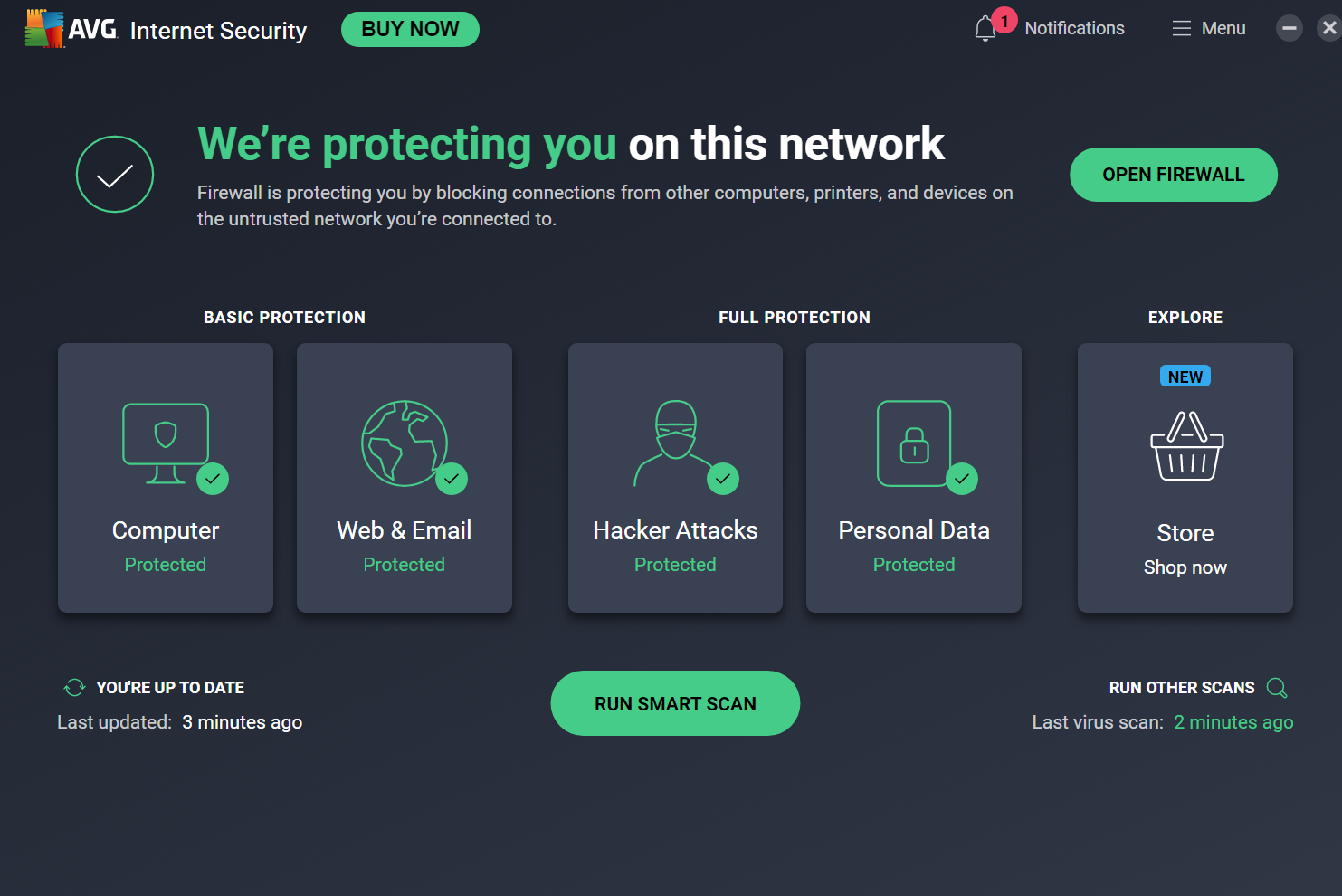Click the red notification count badge
Viewport: 1342px width, 896px height.
1004,20
